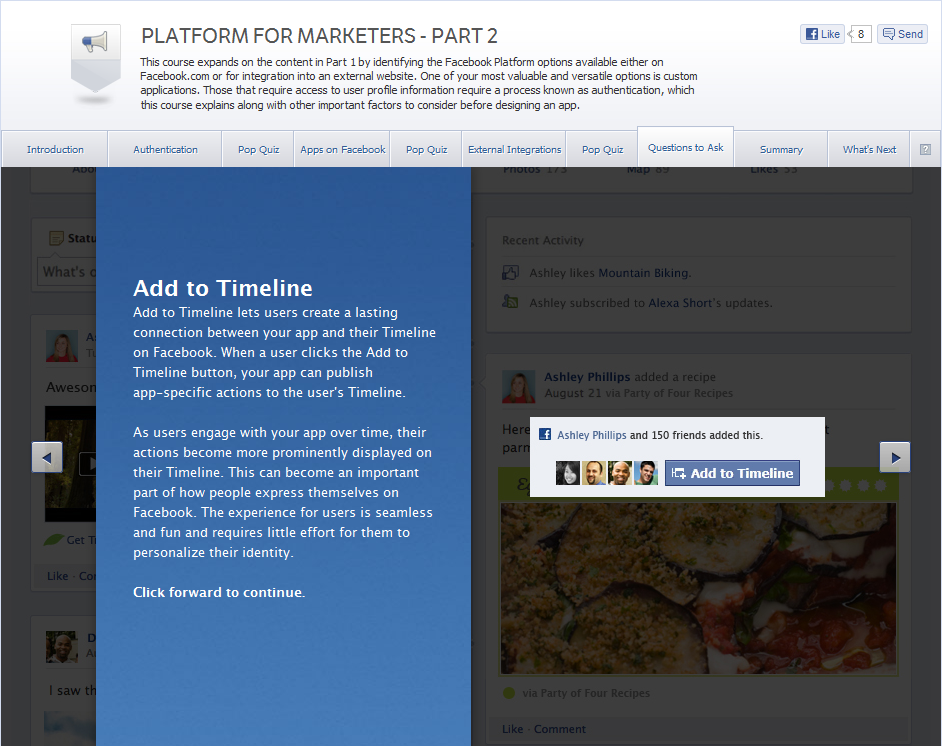Click the Add to Timeline heading

tap(223, 288)
